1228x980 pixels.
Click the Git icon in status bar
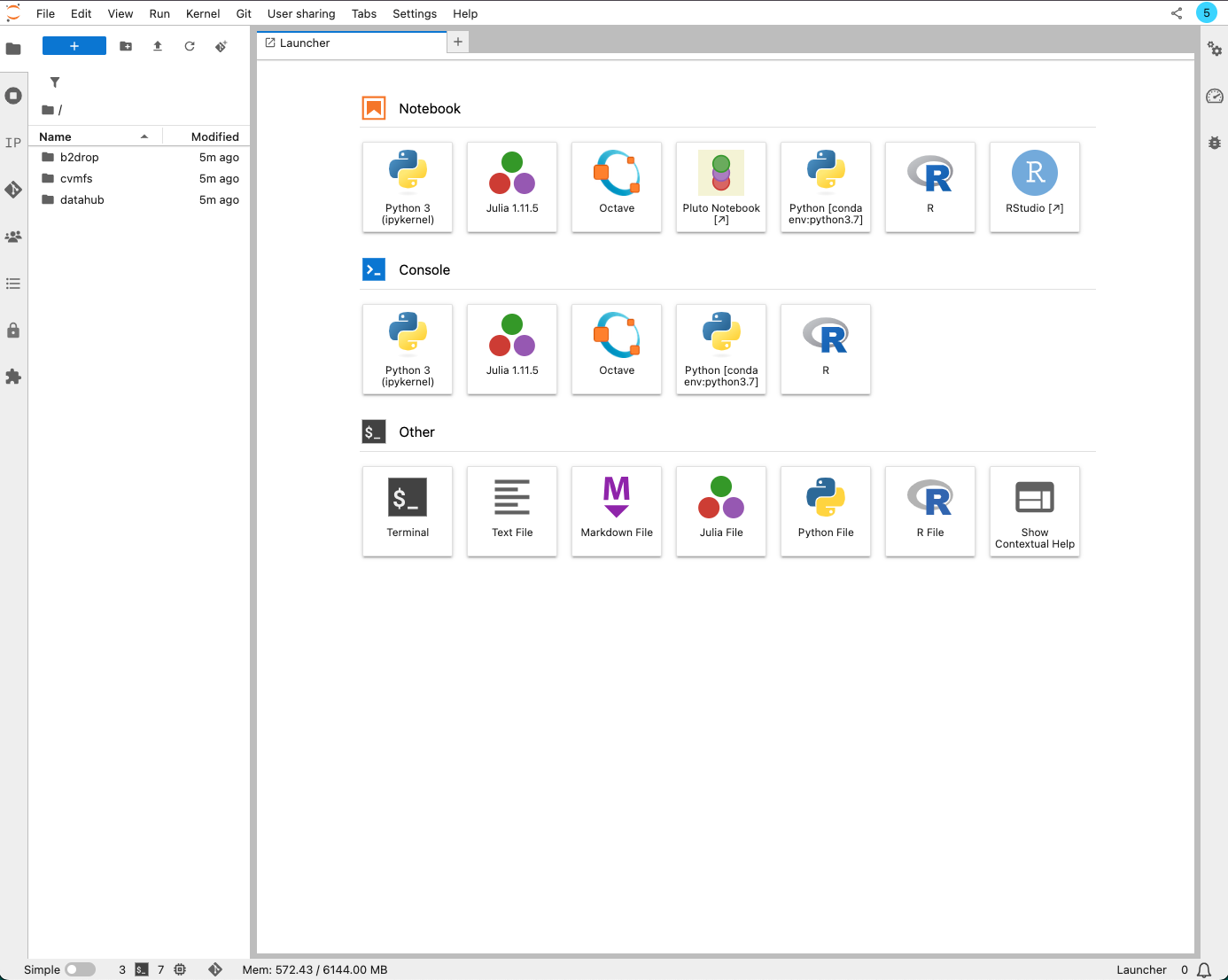click(215, 970)
